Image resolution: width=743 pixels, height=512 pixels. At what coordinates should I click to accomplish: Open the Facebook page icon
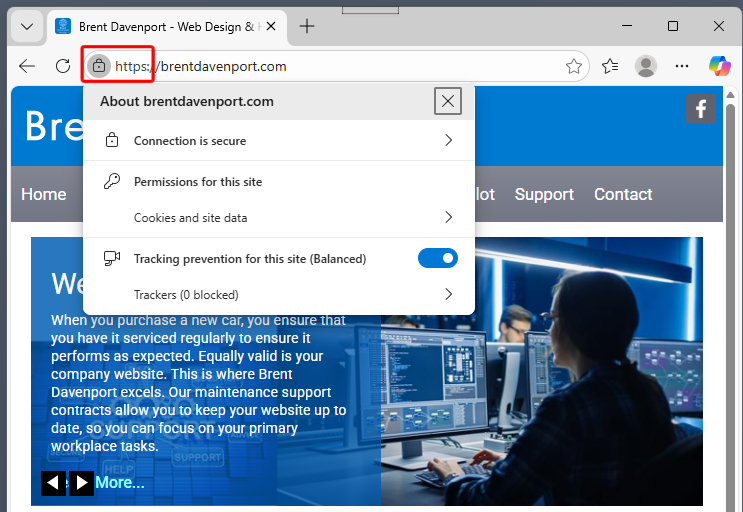700,108
